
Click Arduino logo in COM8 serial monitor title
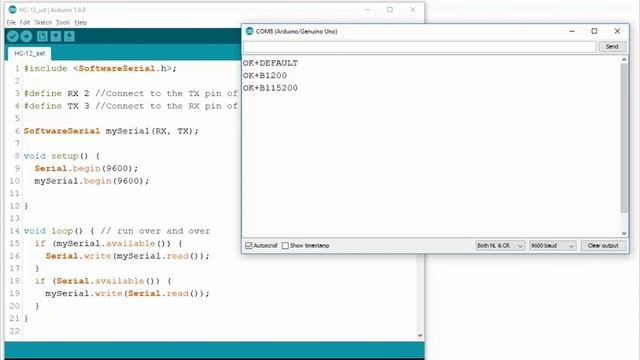point(249,31)
